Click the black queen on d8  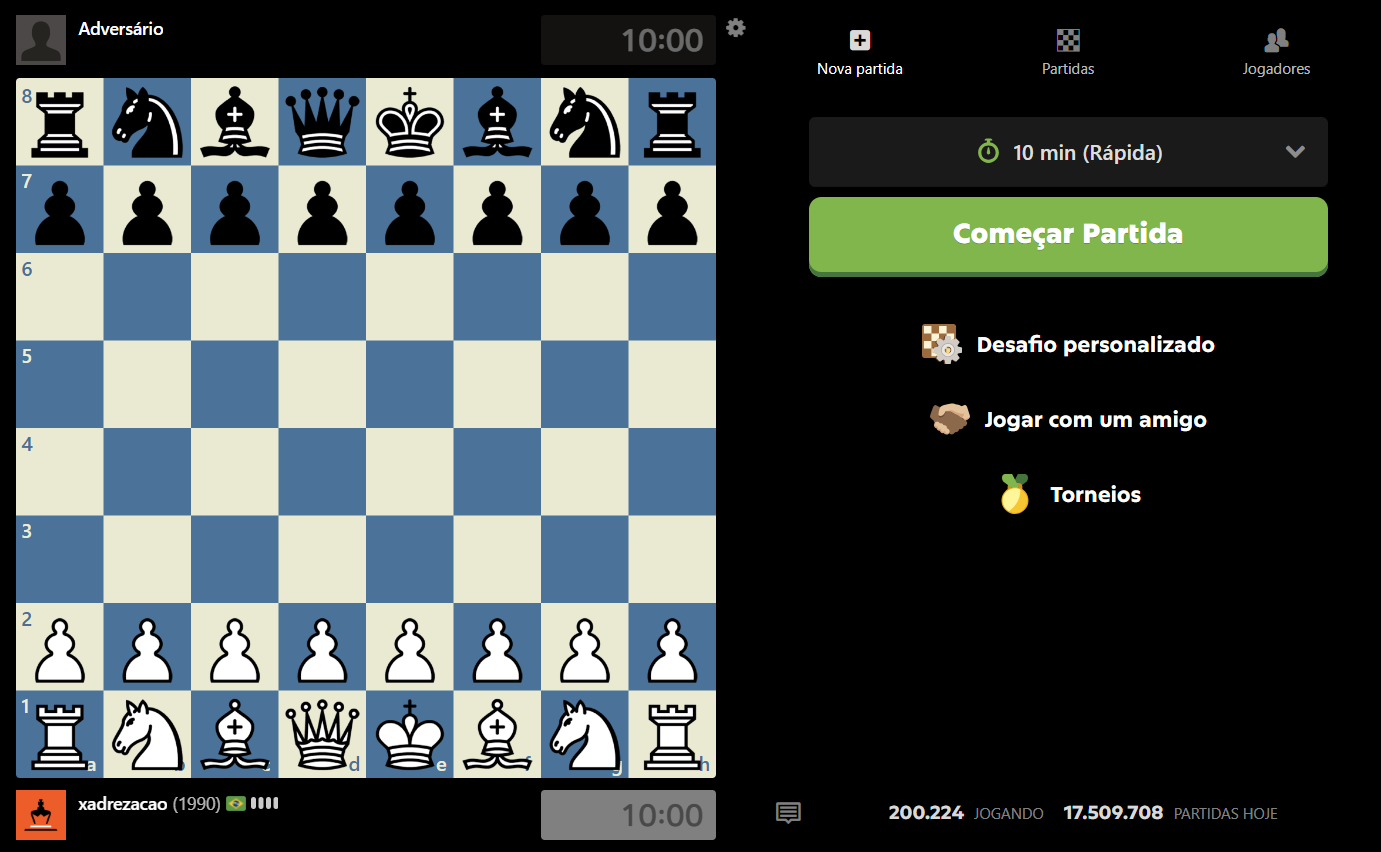(x=322, y=122)
